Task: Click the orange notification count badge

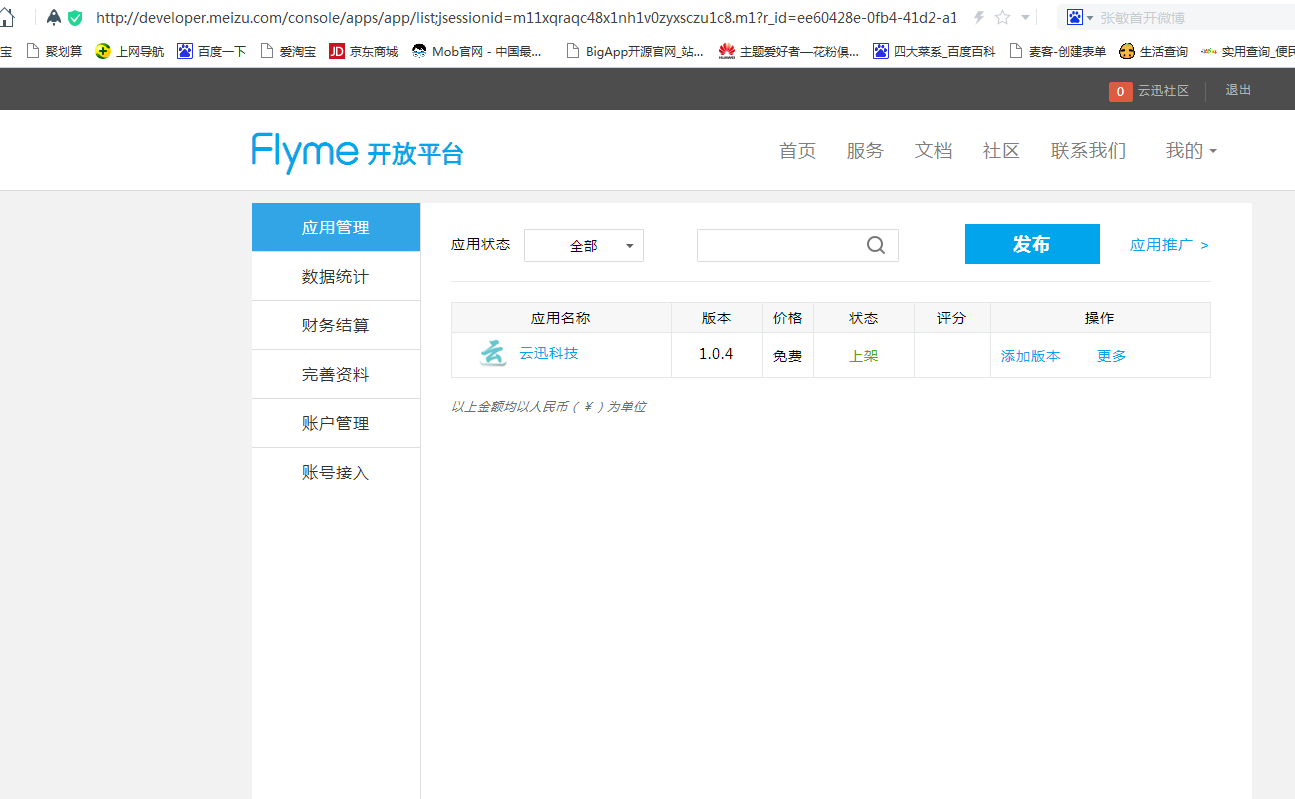Action: 1120,91
